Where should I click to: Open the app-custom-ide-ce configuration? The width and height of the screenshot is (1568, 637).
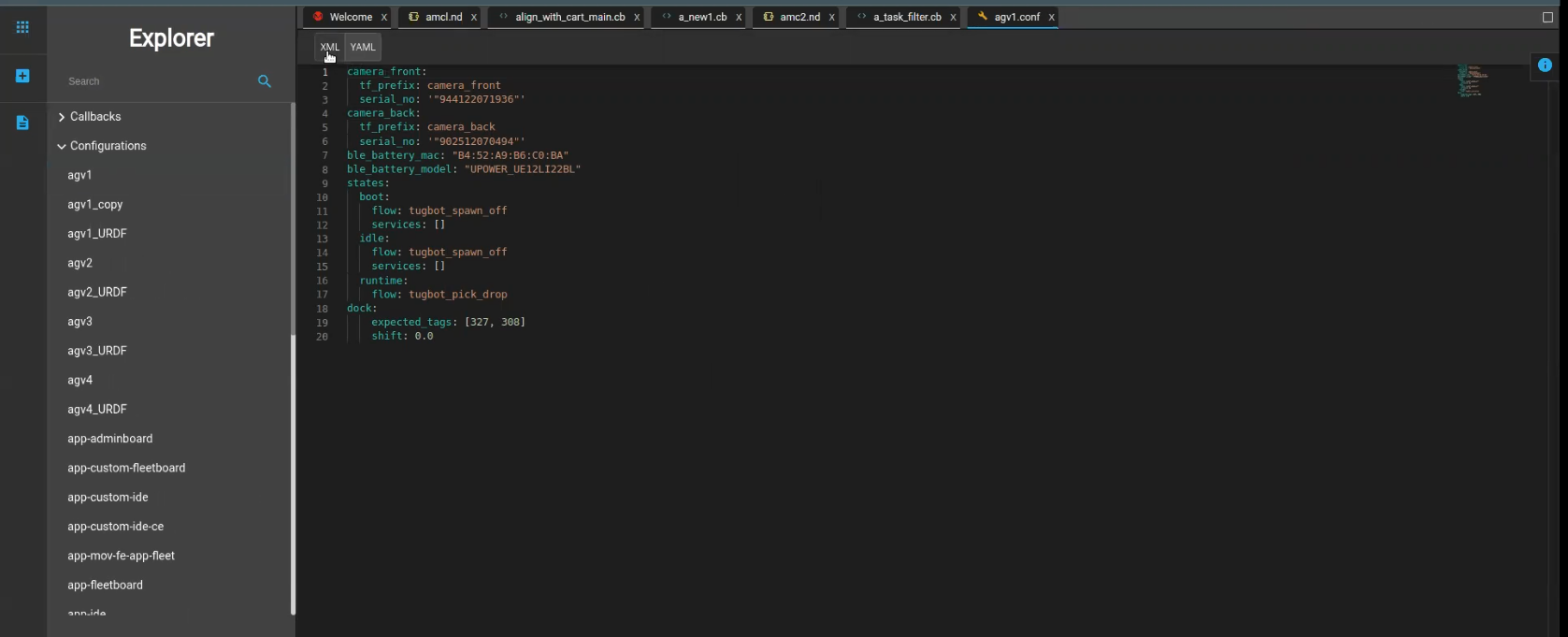(x=115, y=526)
